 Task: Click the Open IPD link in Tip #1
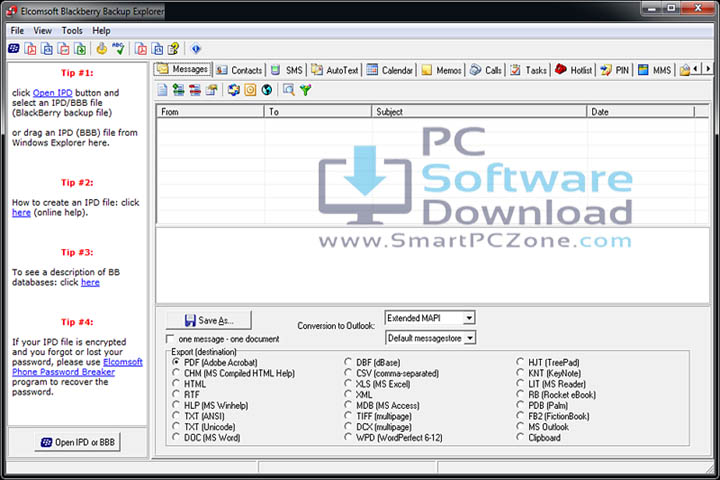click(x=52, y=93)
